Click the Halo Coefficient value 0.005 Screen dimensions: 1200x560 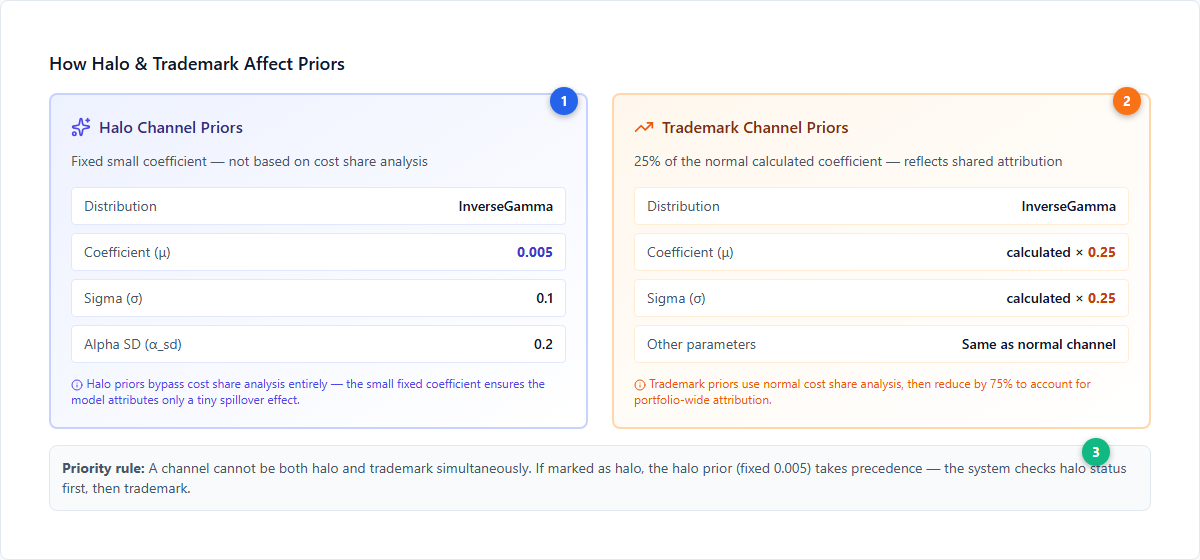click(x=535, y=252)
